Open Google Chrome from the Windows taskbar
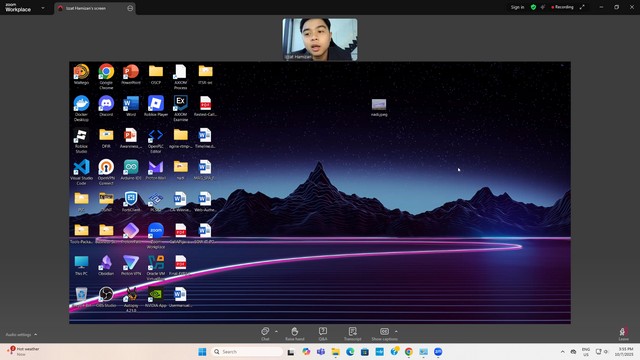Viewport: 640px width, 360px height. 409,352
